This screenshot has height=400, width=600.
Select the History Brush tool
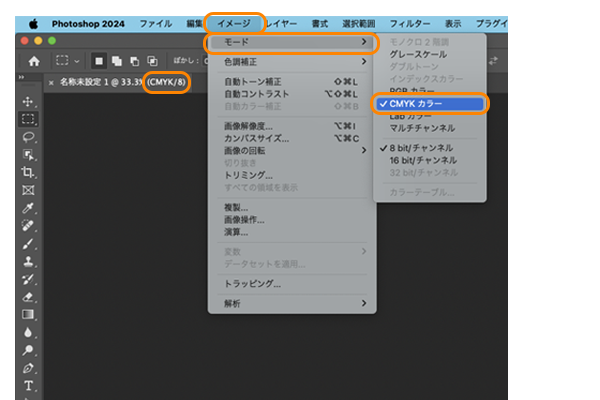[28, 279]
